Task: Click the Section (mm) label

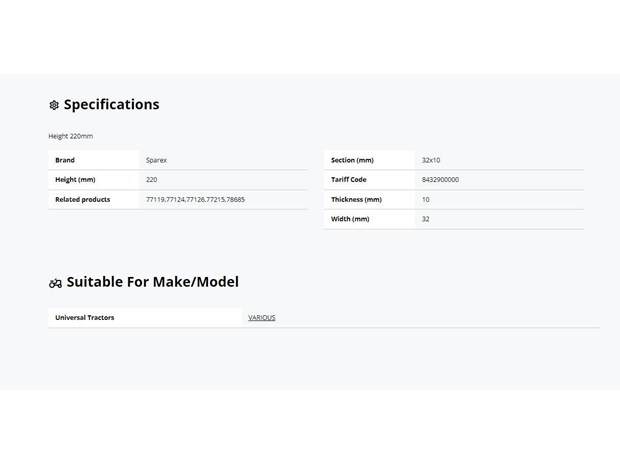Action: [x=352, y=160]
